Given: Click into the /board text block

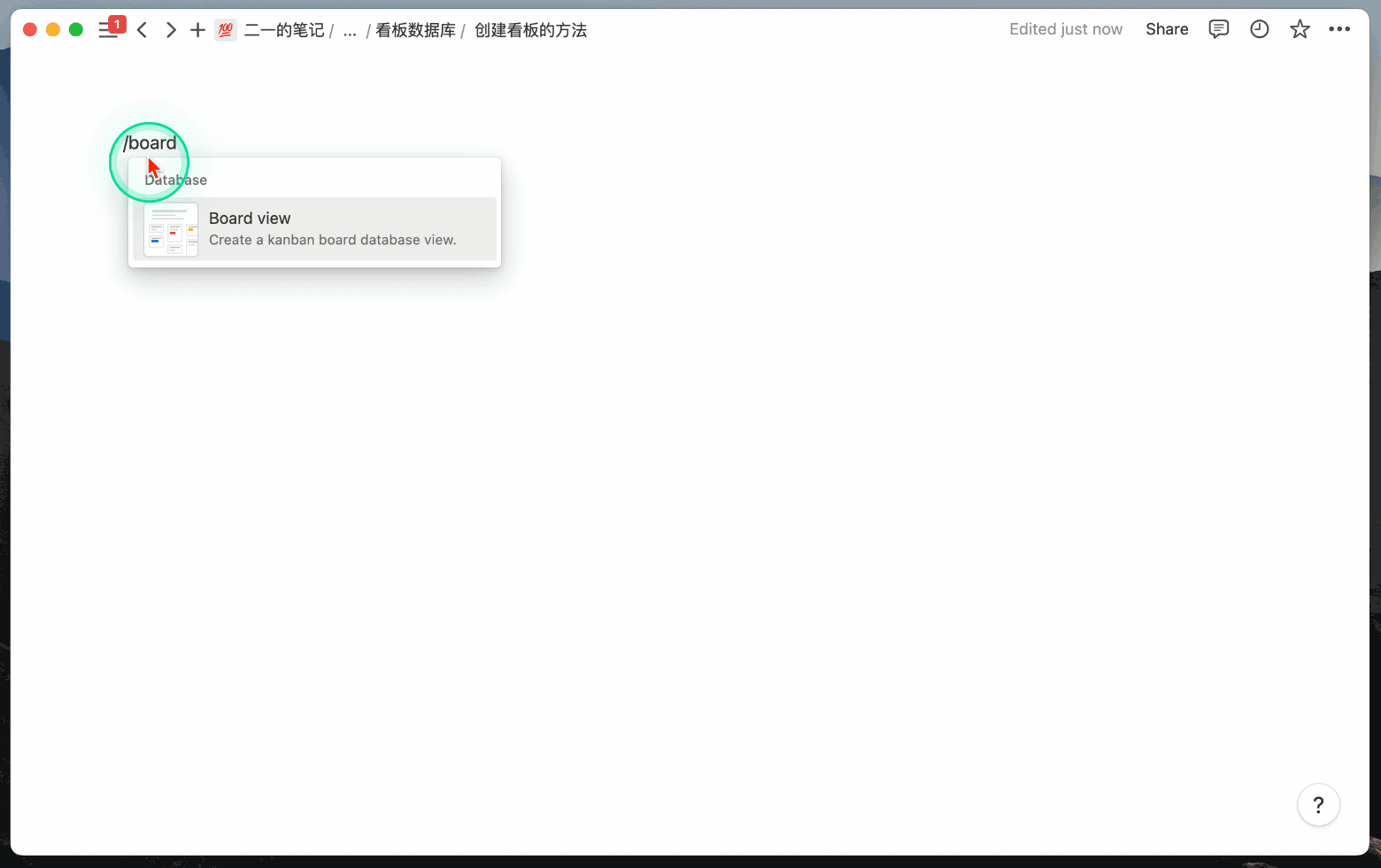Looking at the screenshot, I should [150, 142].
